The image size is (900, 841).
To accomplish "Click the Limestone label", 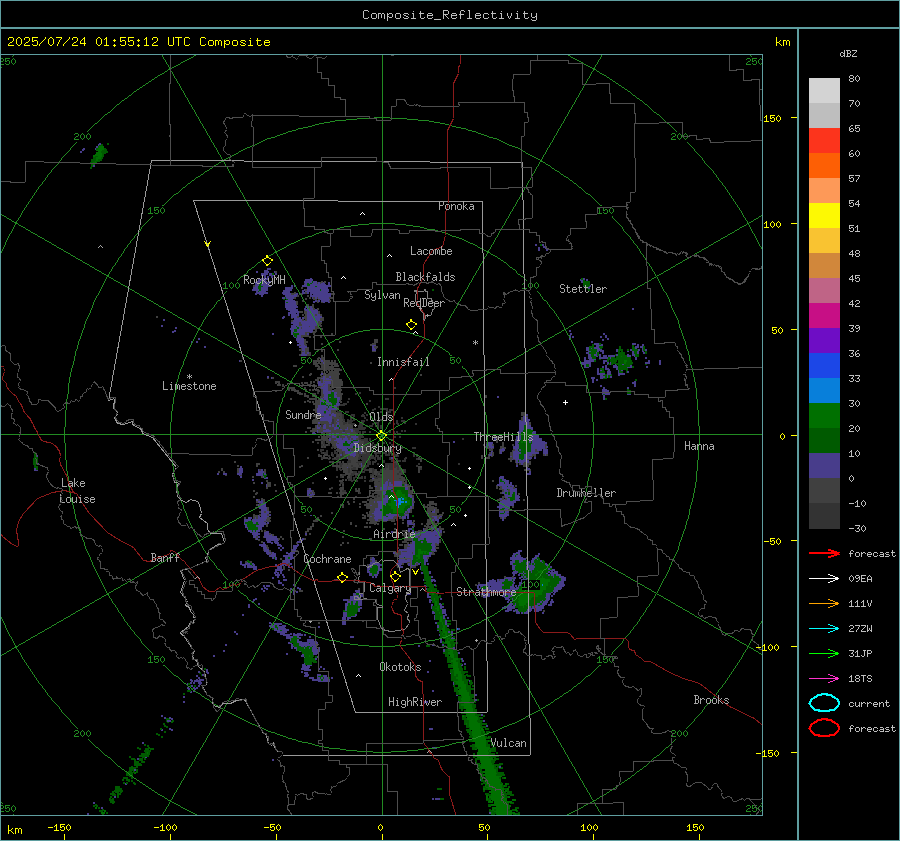I will [189, 386].
